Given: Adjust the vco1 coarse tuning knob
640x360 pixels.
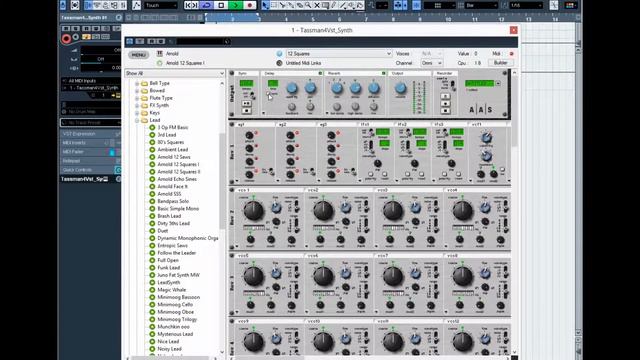Looking at the screenshot, I should coord(253,211).
